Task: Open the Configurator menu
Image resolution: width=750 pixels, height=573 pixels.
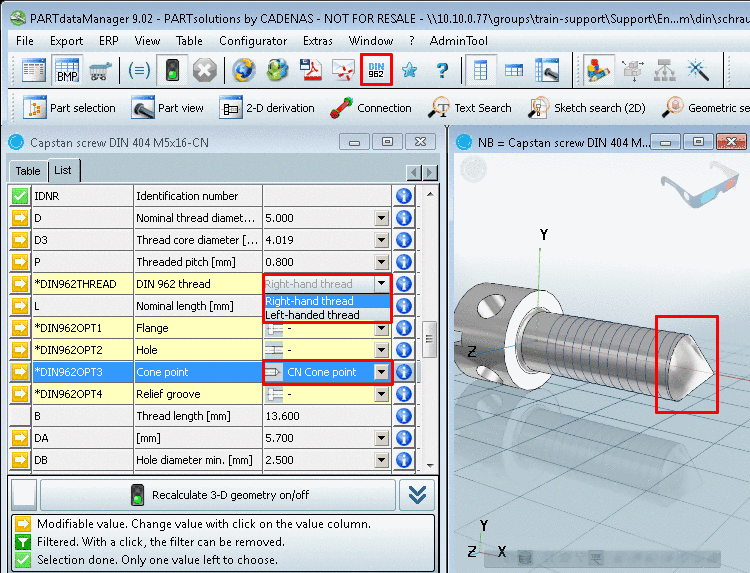Action: tap(253, 41)
